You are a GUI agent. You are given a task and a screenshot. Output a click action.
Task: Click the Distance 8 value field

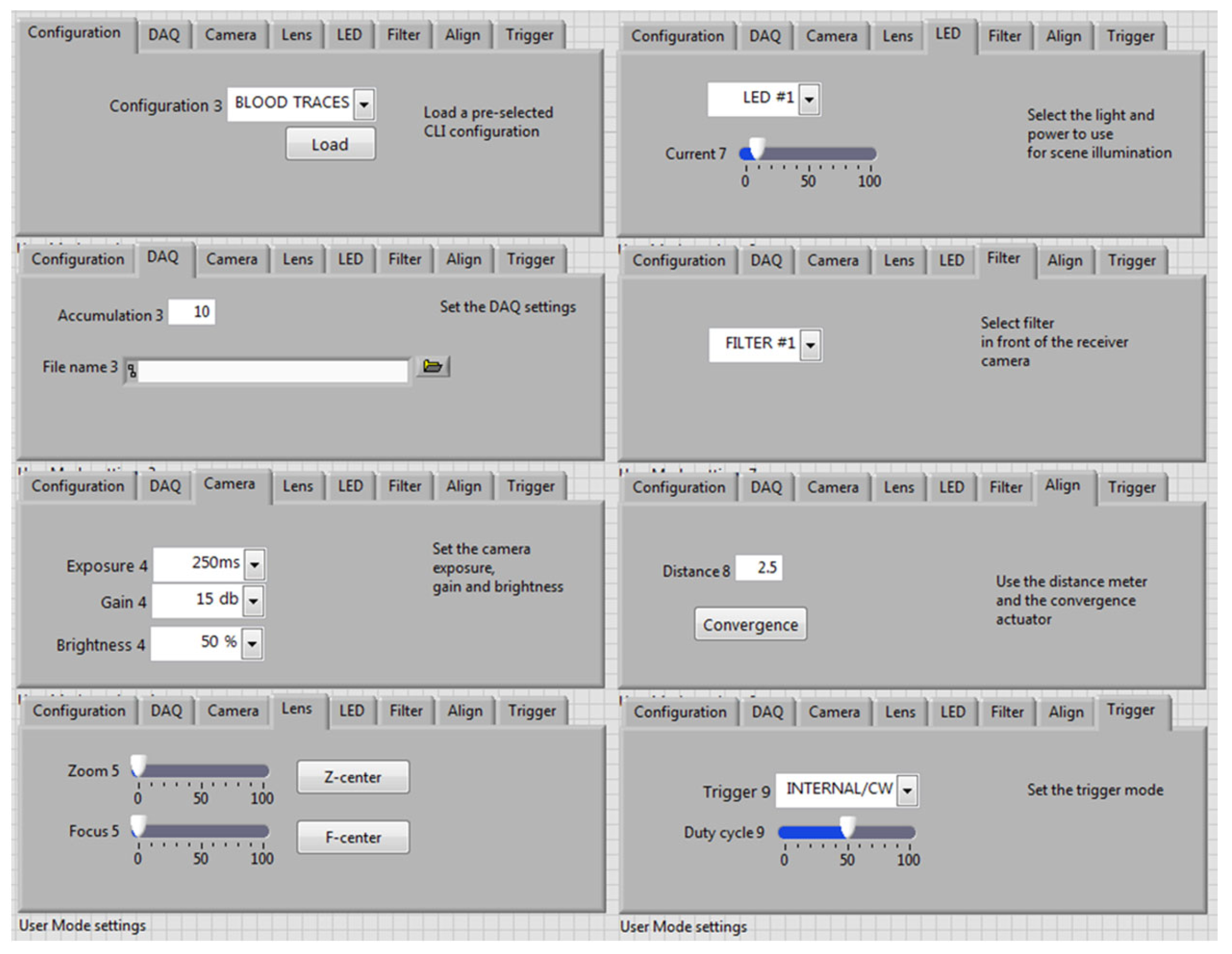click(x=759, y=567)
